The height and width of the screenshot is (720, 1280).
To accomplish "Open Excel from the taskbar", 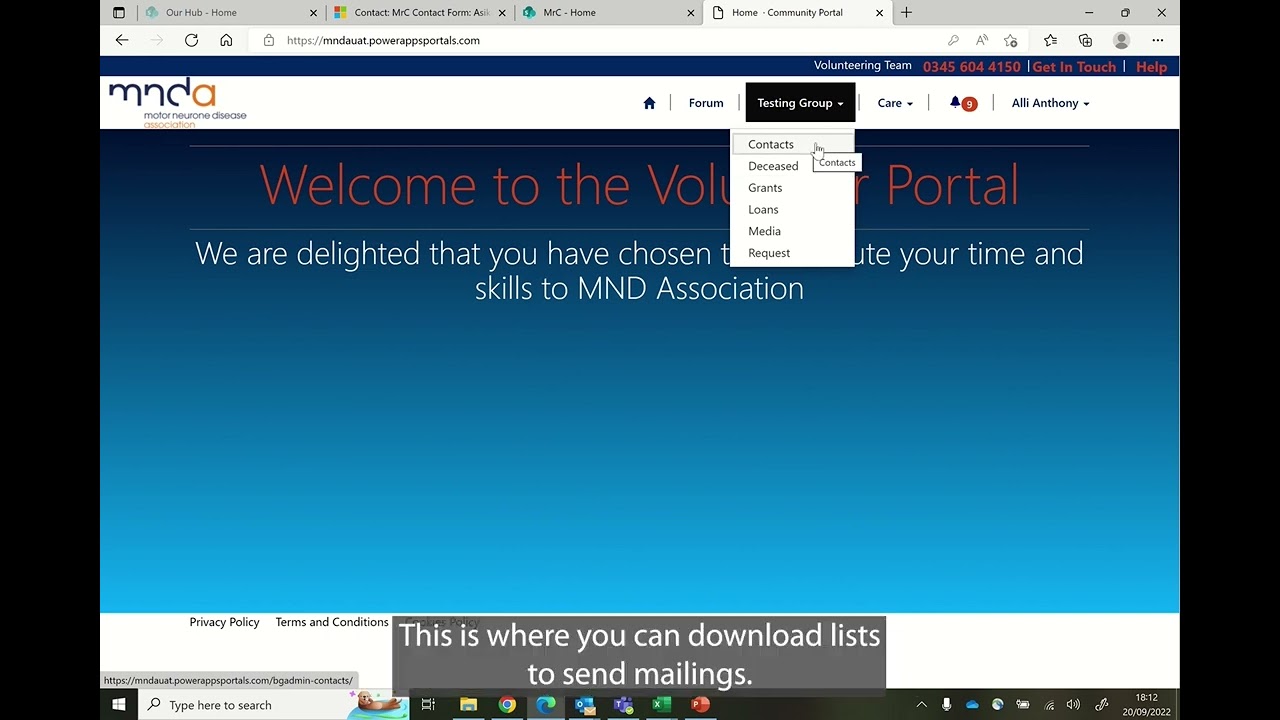I will click(x=662, y=705).
